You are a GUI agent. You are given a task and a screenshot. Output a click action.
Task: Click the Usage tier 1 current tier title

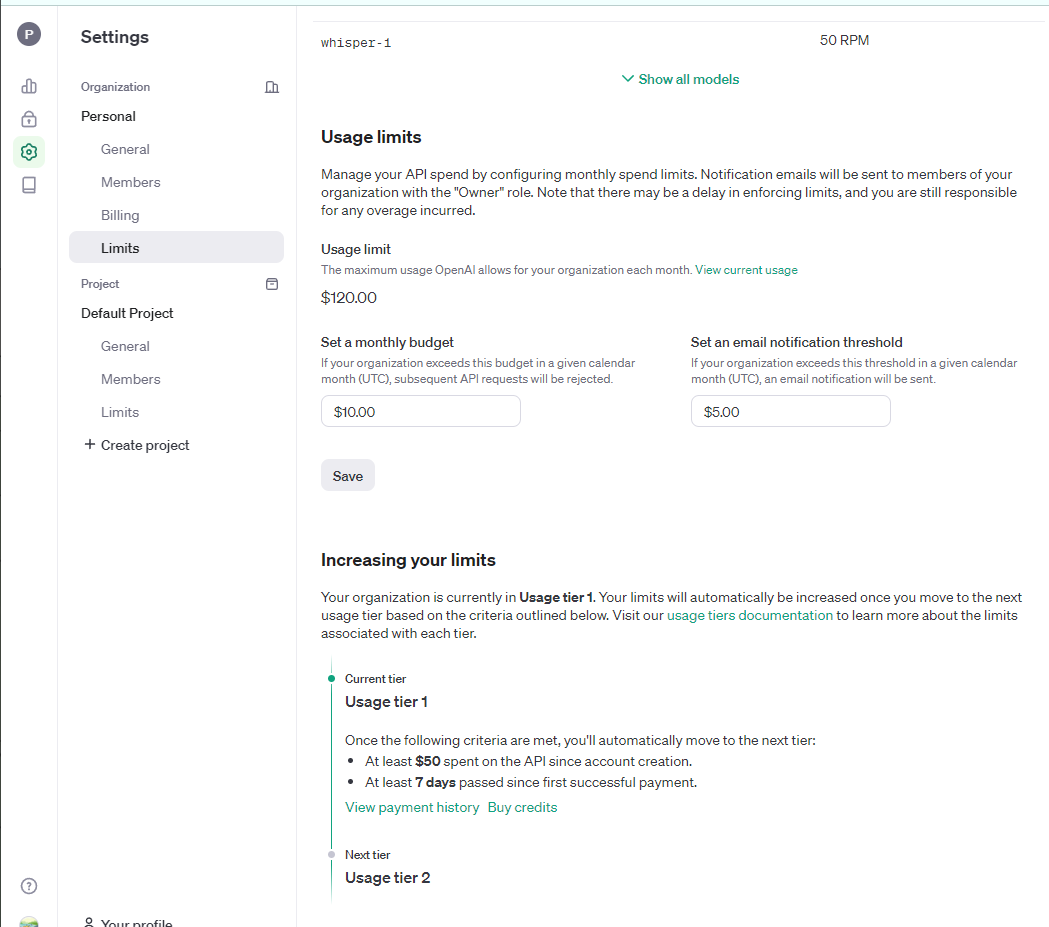(386, 702)
